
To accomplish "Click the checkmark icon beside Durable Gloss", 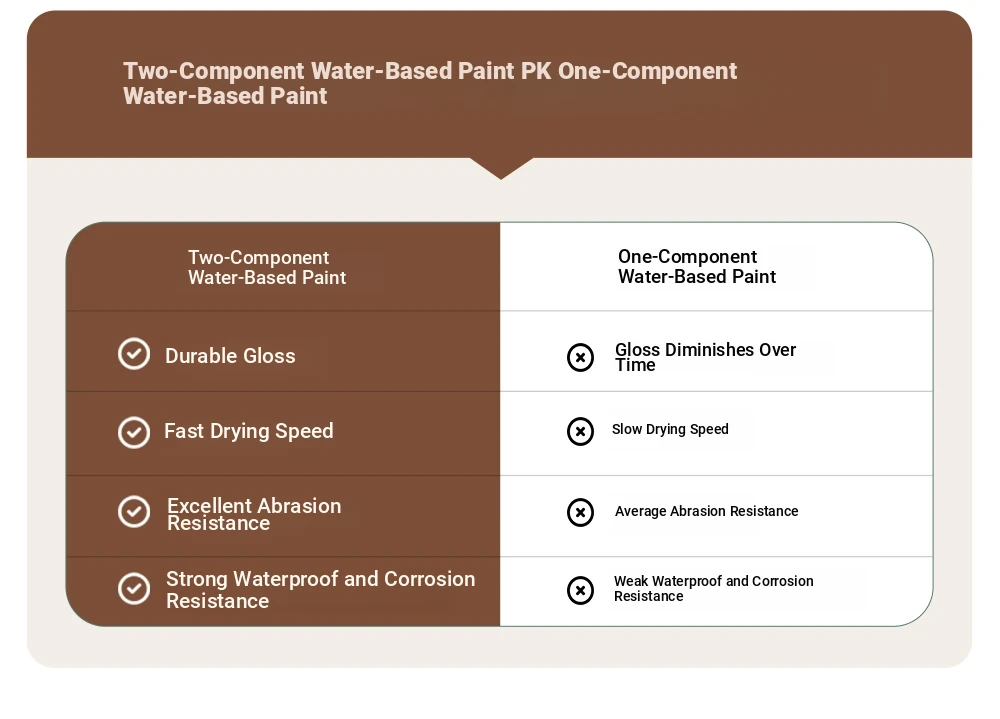I will click(x=134, y=353).
